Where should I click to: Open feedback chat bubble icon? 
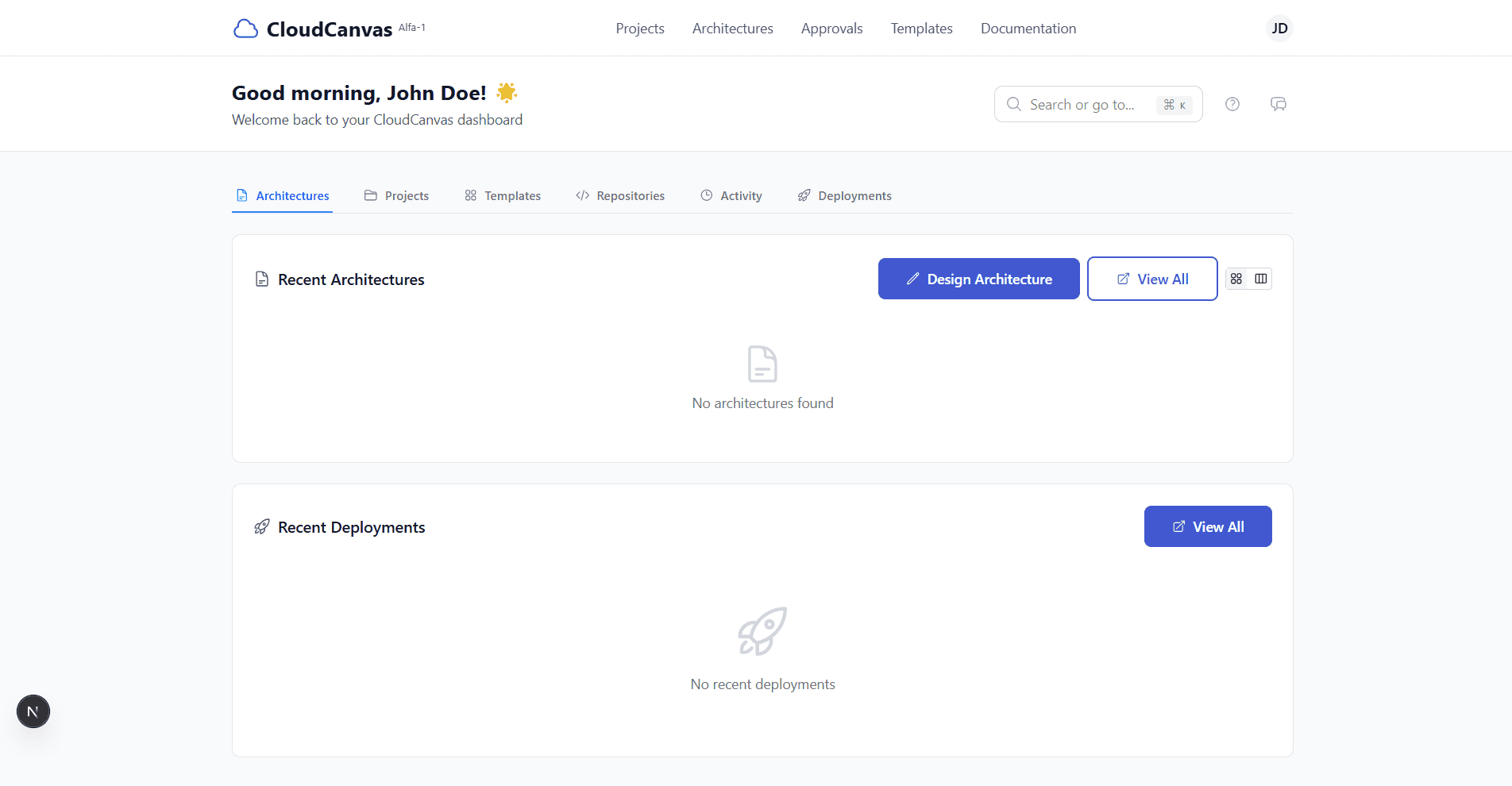pos(1278,104)
